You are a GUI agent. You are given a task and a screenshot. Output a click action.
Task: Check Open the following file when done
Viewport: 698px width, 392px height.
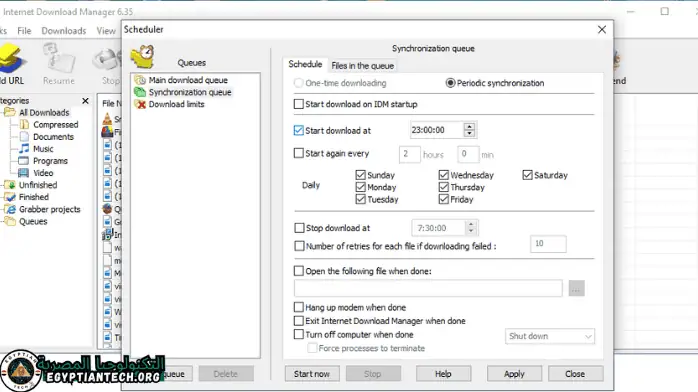click(299, 271)
